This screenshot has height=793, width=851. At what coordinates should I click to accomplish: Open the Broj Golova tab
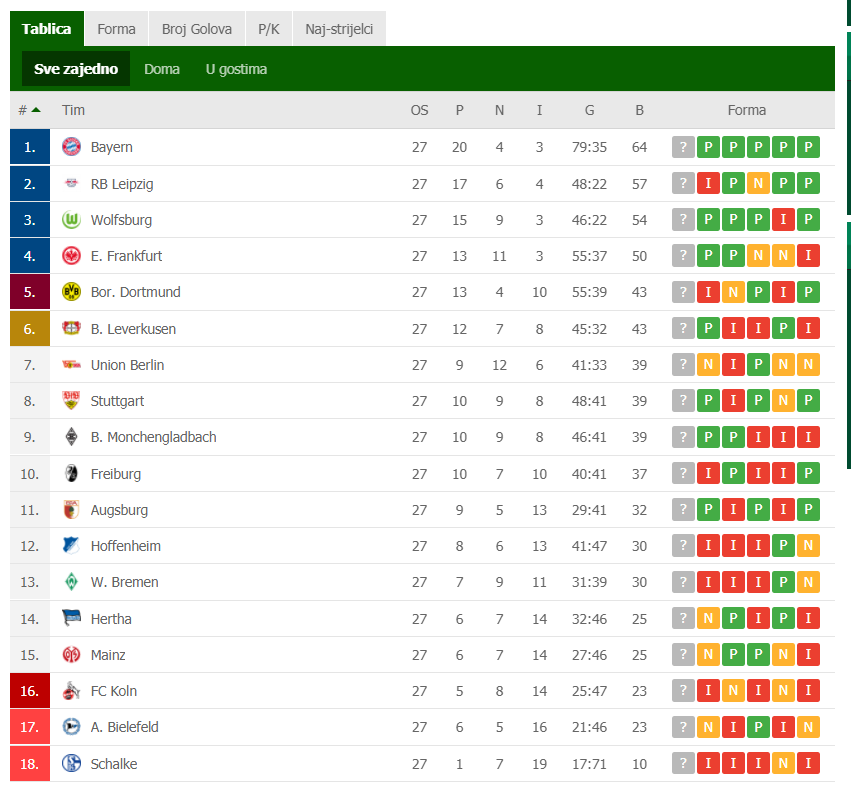(x=197, y=29)
